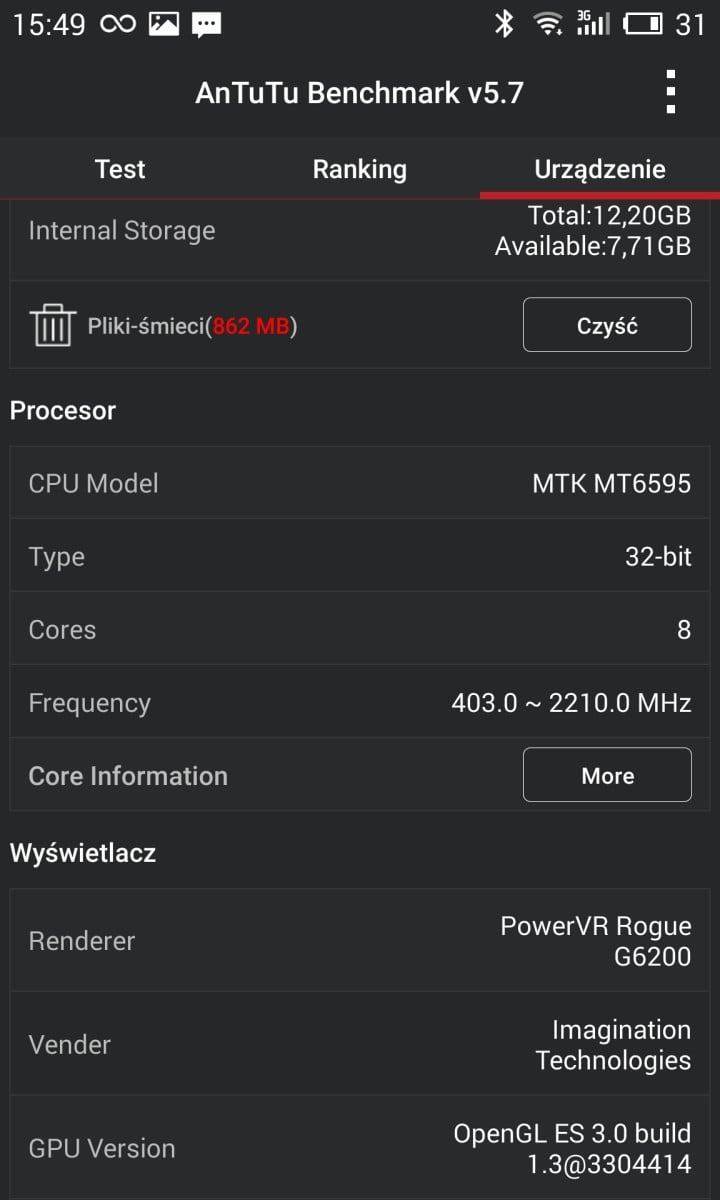Tap the trash can junk files icon

click(x=52, y=325)
